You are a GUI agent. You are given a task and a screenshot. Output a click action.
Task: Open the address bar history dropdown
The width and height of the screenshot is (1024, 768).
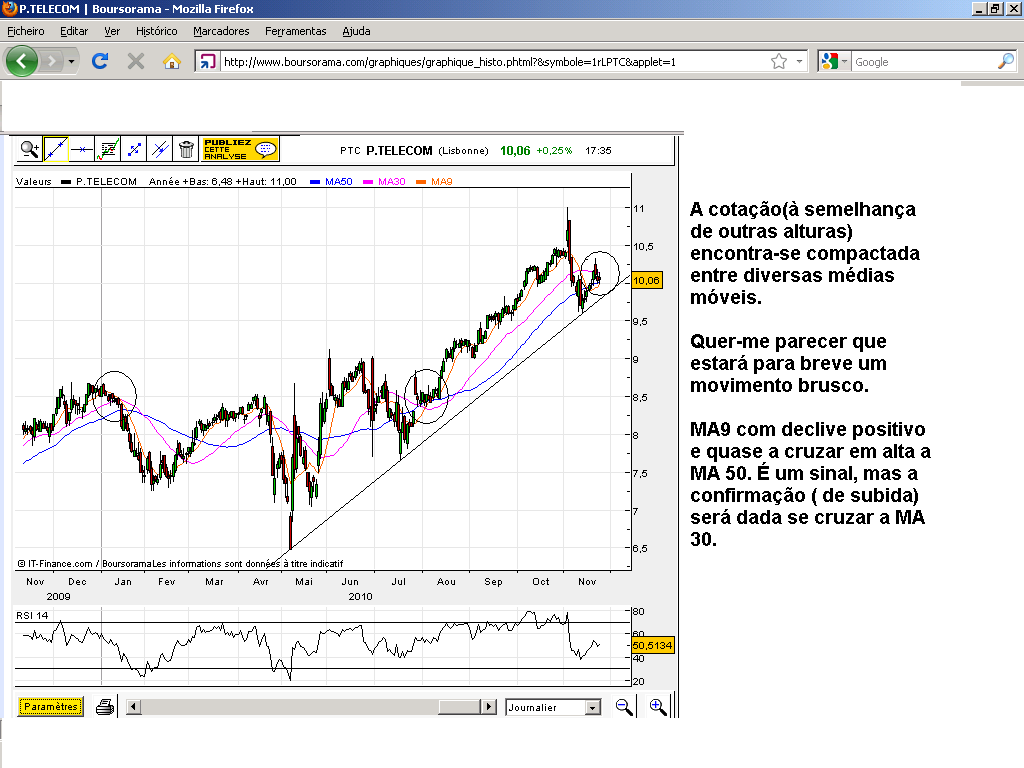click(799, 61)
